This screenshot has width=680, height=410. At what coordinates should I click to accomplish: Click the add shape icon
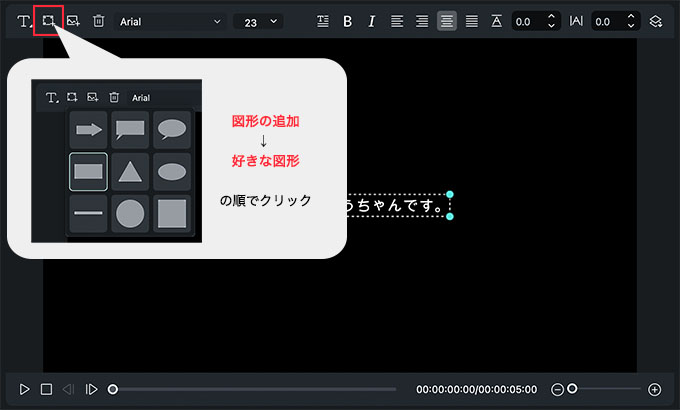click(x=48, y=20)
